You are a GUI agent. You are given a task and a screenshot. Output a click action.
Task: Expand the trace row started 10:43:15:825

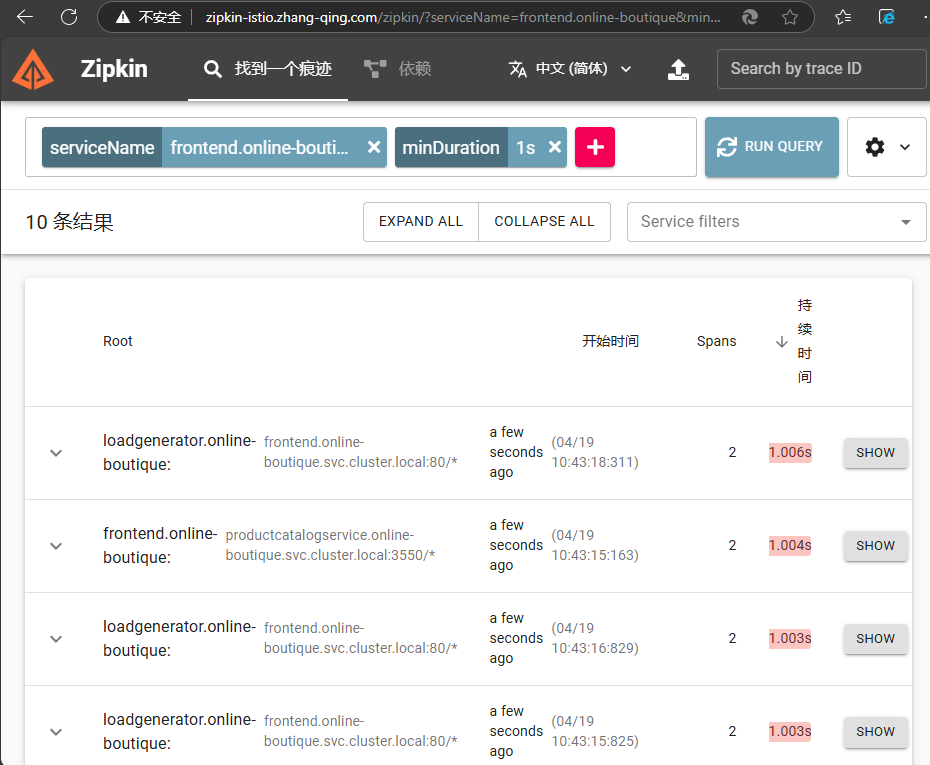click(56, 732)
